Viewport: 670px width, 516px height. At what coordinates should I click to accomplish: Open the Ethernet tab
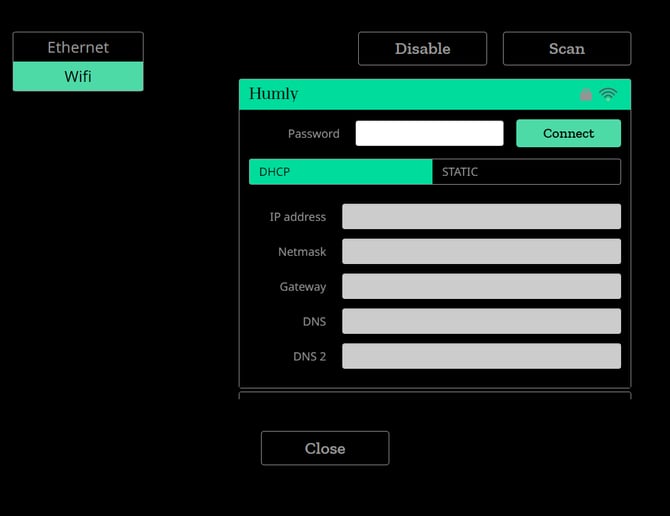(78, 47)
